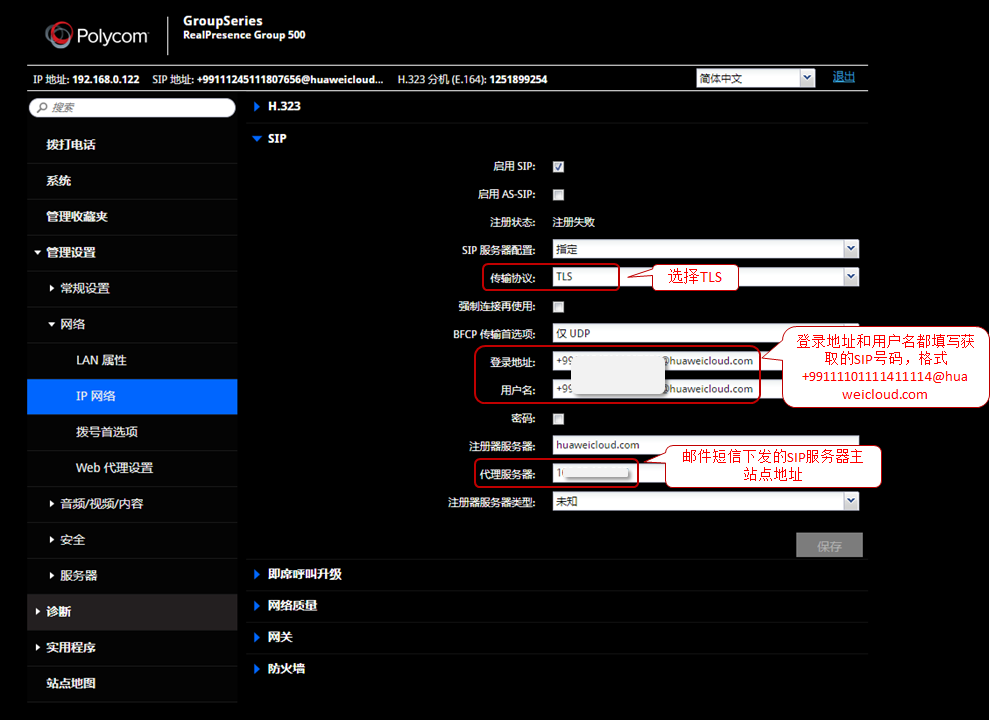Screen dimensions: 990x720
Task: Toggle the 密码 checkbox
Action: 557,418
